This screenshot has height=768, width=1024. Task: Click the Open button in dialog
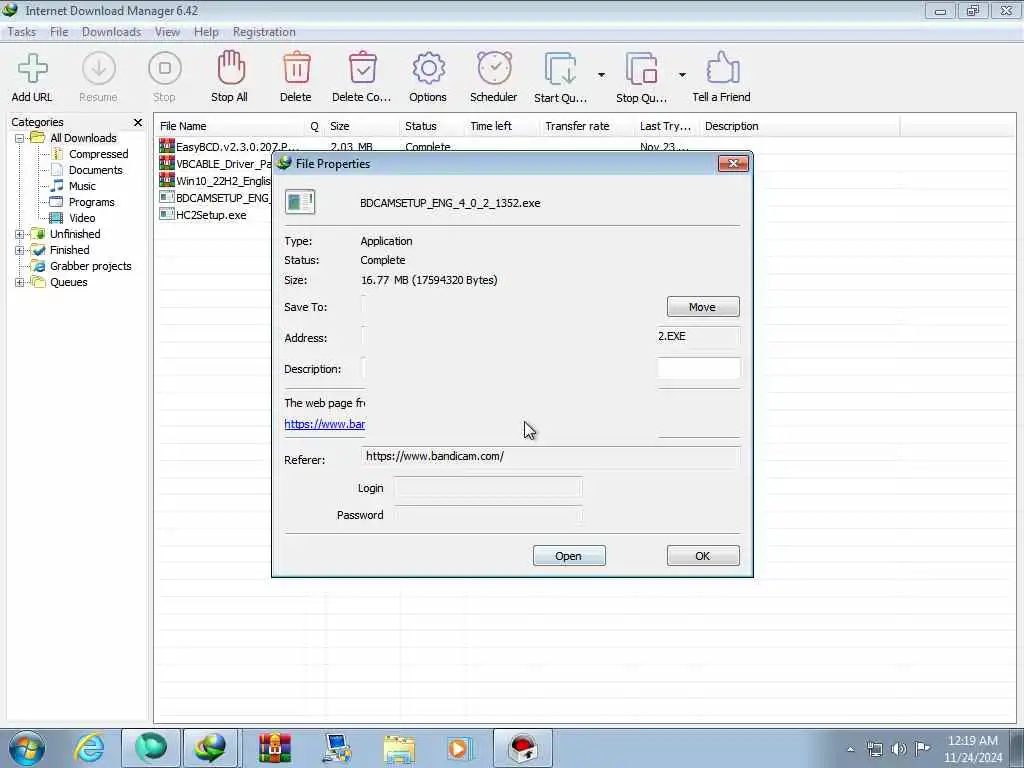569,556
